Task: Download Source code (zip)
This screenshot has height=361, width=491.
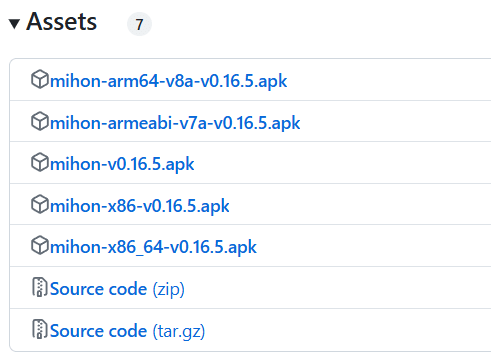Action: 117,289
